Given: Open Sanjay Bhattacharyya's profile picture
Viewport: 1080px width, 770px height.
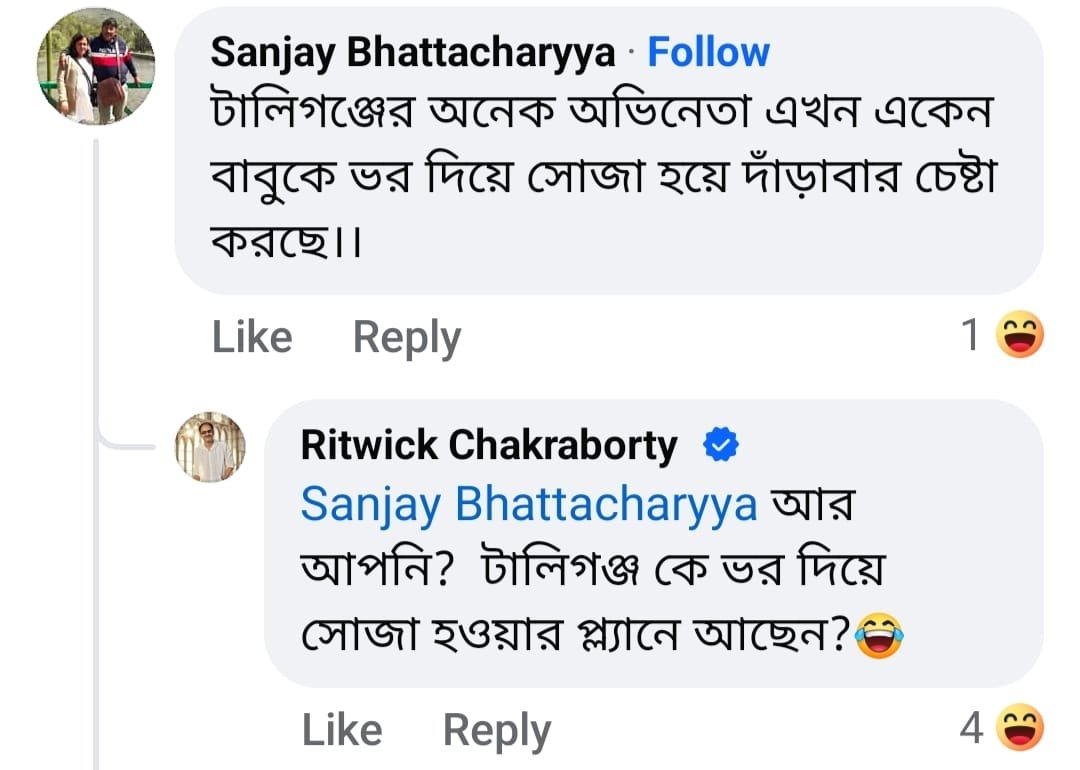Looking at the screenshot, I should 95,66.
